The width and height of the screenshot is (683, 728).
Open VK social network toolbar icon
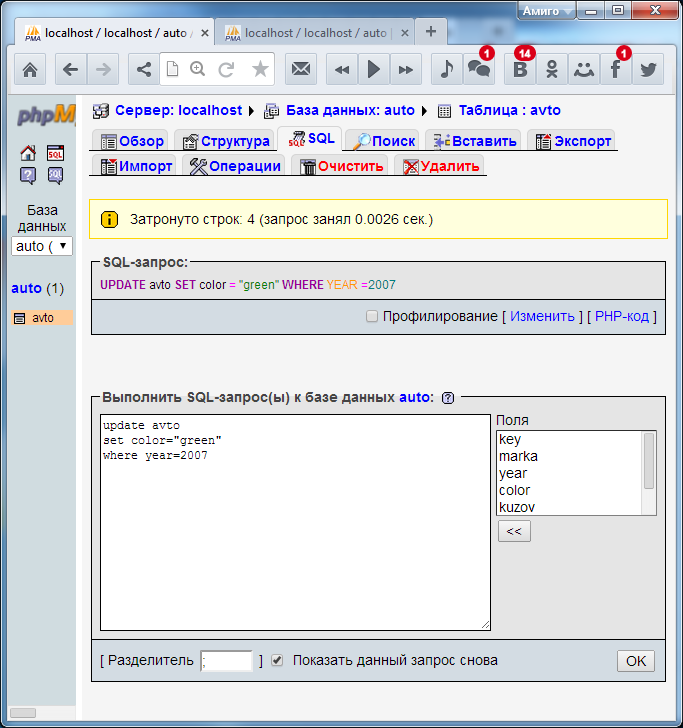(519, 69)
